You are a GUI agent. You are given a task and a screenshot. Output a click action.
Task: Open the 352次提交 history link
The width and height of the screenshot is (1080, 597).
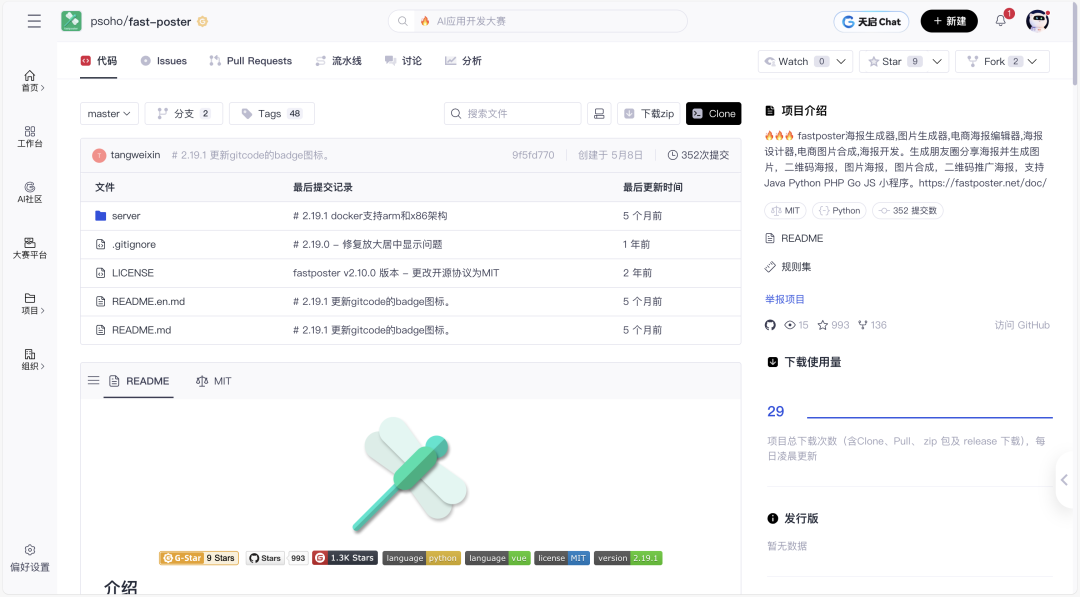pyautogui.click(x=698, y=155)
